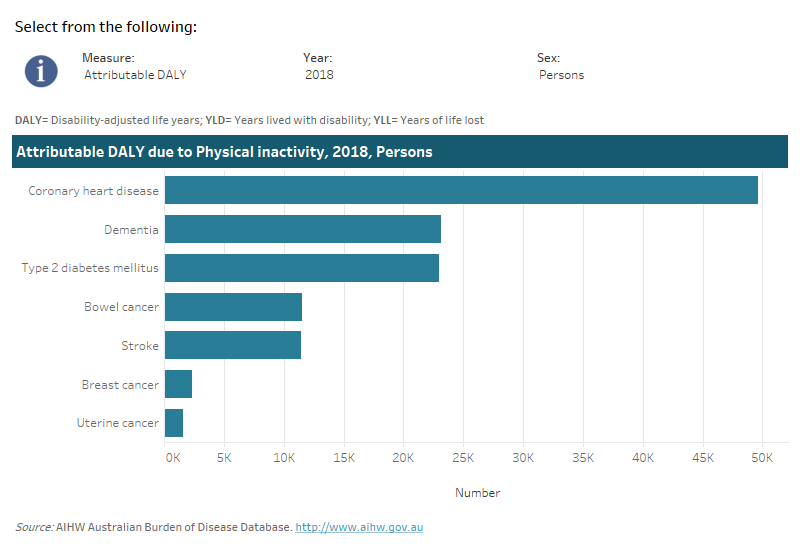This screenshot has height=550, width=800.
Task: Click the information icon
Action: (40, 69)
